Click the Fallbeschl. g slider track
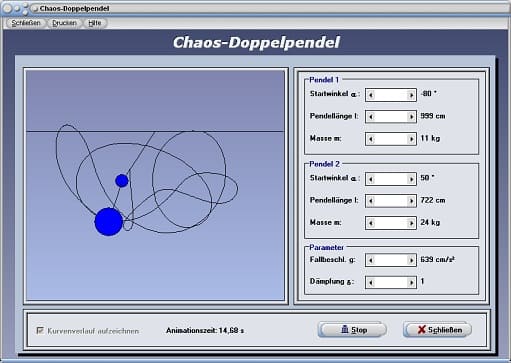 (x=391, y=260)
